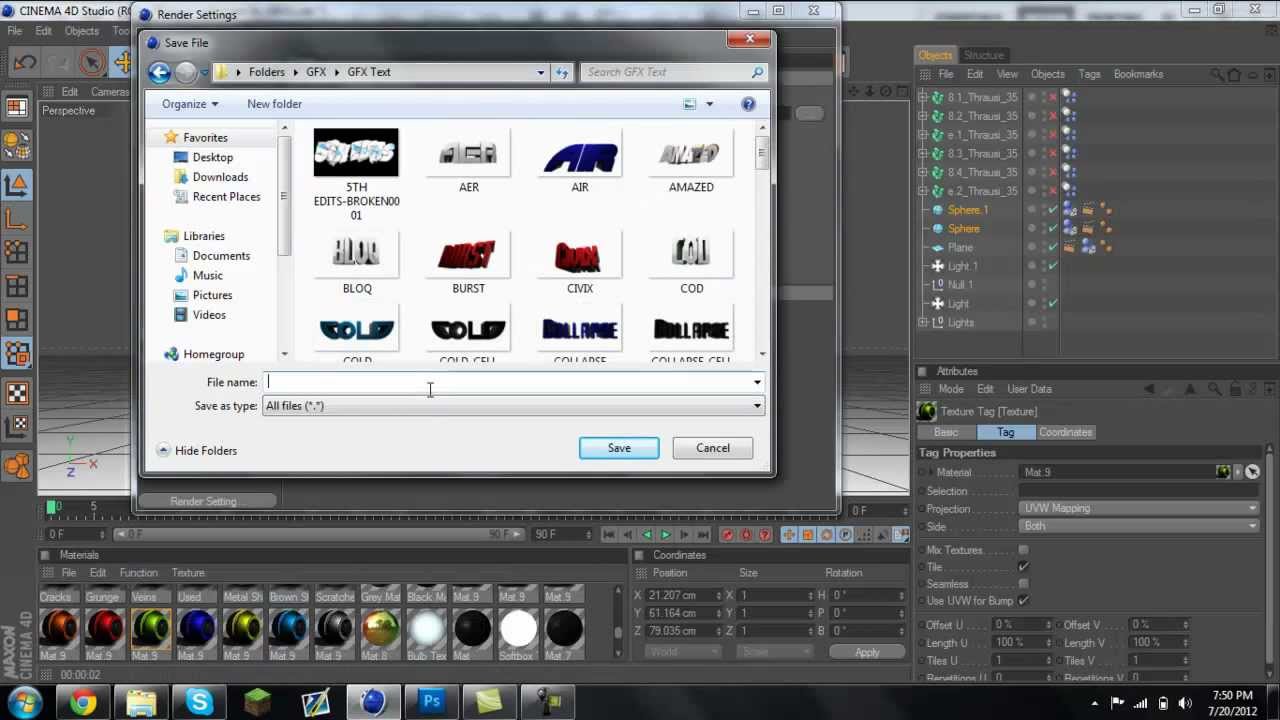The height and width of the screenshot is (720, 1280).
Task: Open the Save dialog help icon
Action: (748, 104)
